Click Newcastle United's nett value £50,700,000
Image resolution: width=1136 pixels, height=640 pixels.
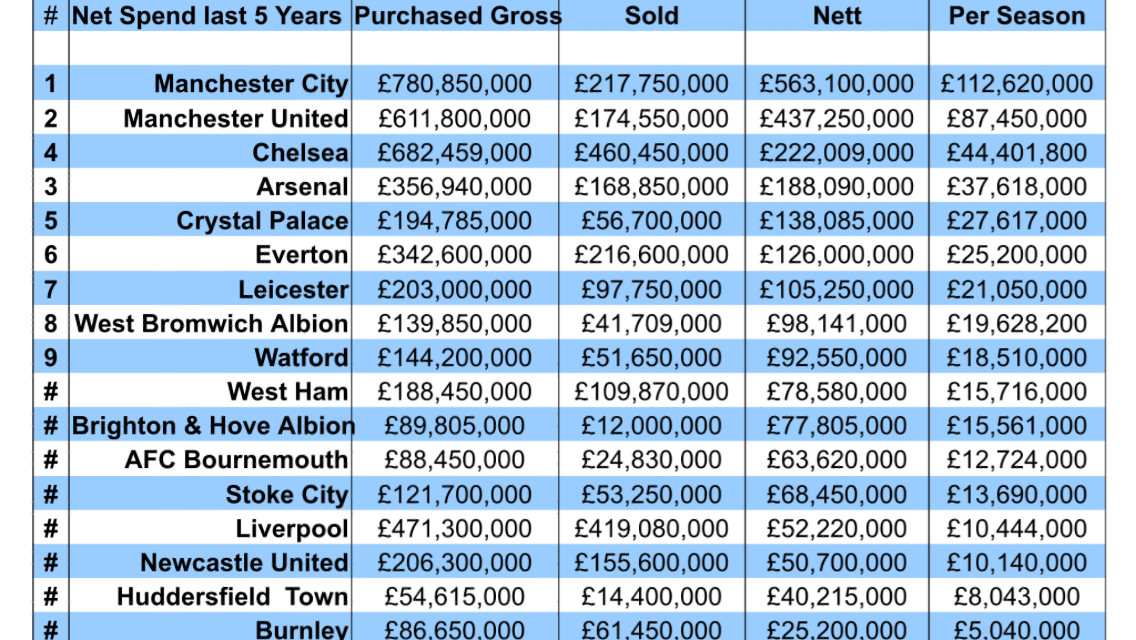coord(837,562)
